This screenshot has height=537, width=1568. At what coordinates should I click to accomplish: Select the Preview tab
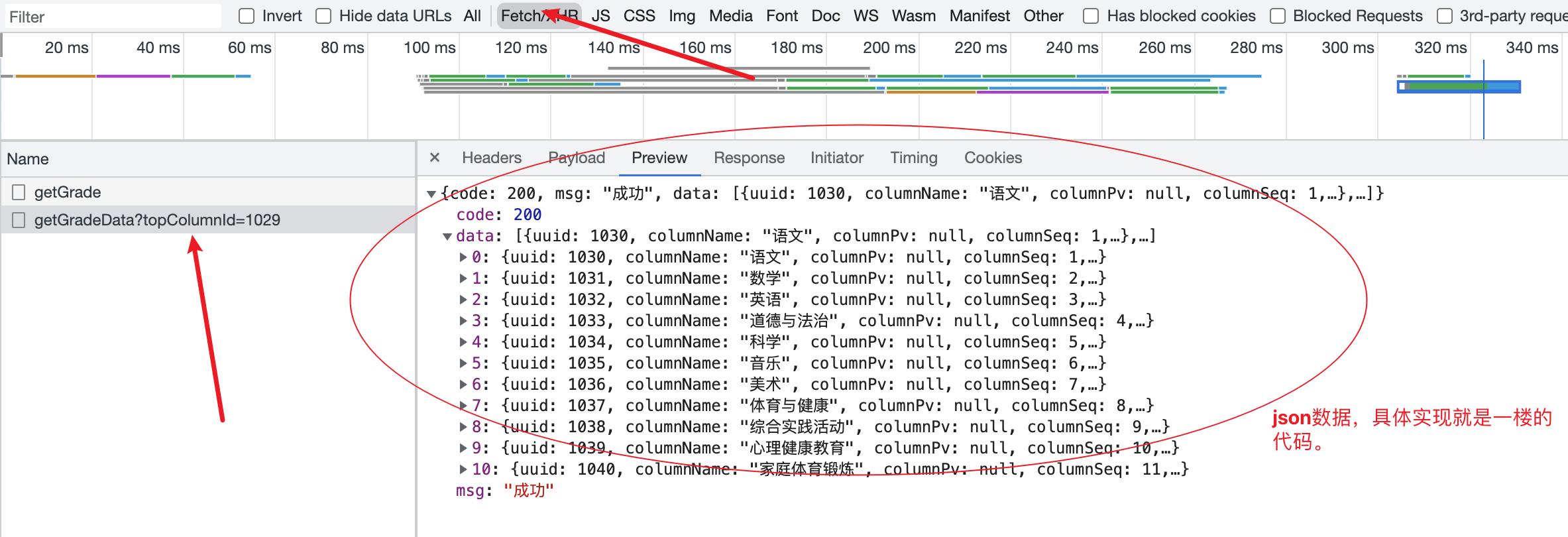coord(659,158)
